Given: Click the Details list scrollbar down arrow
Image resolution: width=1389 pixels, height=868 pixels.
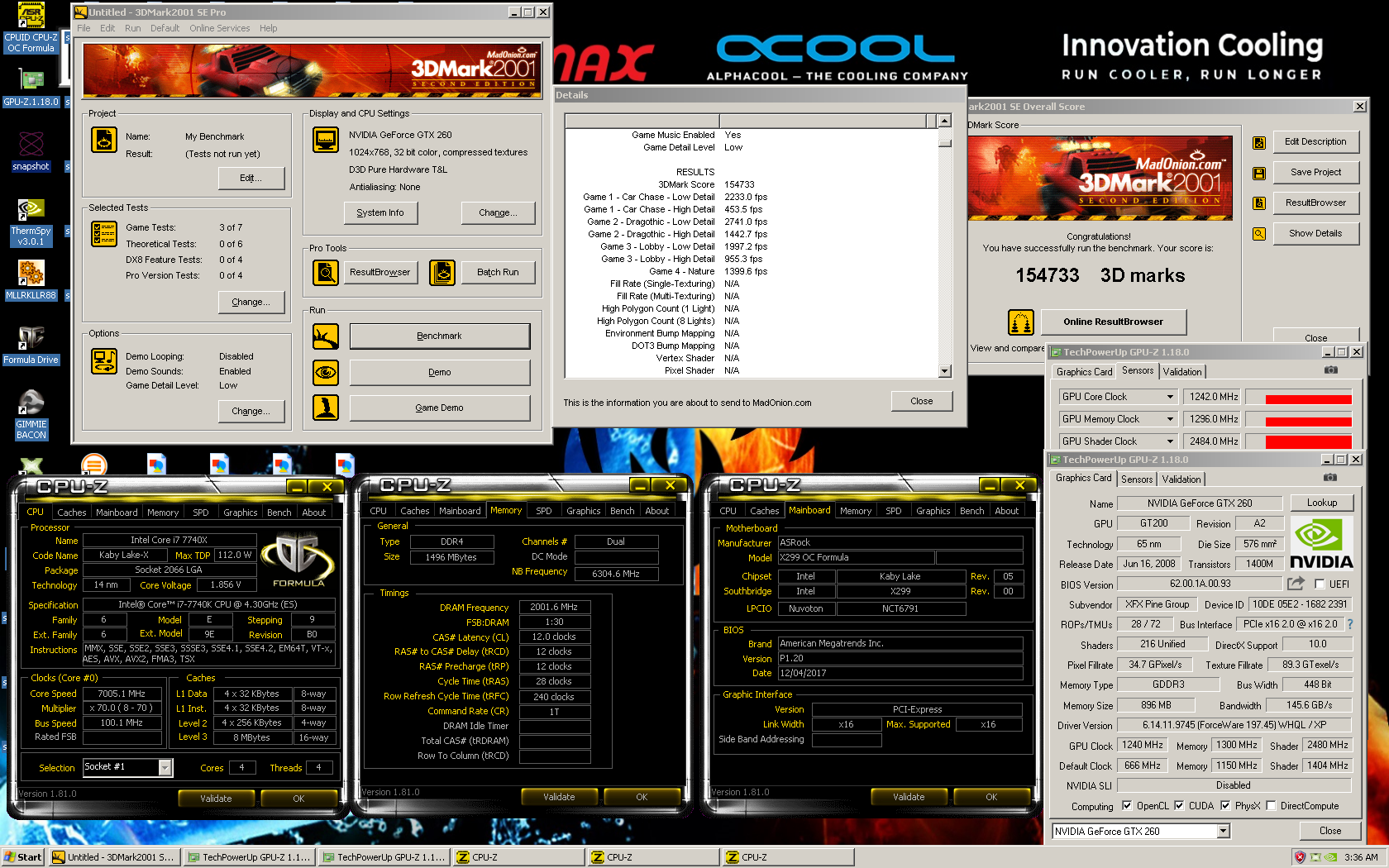Looking at the screenshot, I should 945,371.
